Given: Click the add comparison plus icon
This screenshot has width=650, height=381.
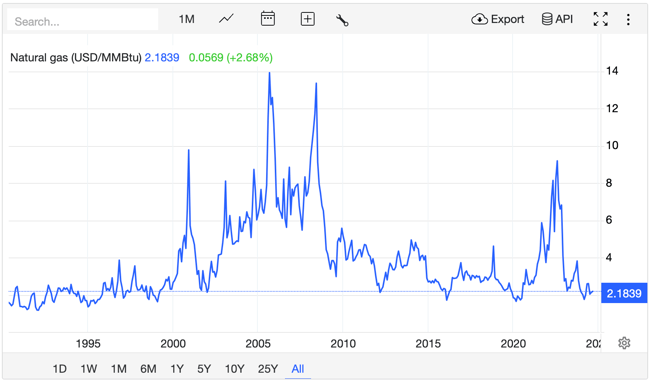Looking at the screenshot, I should tap(308, 19).
